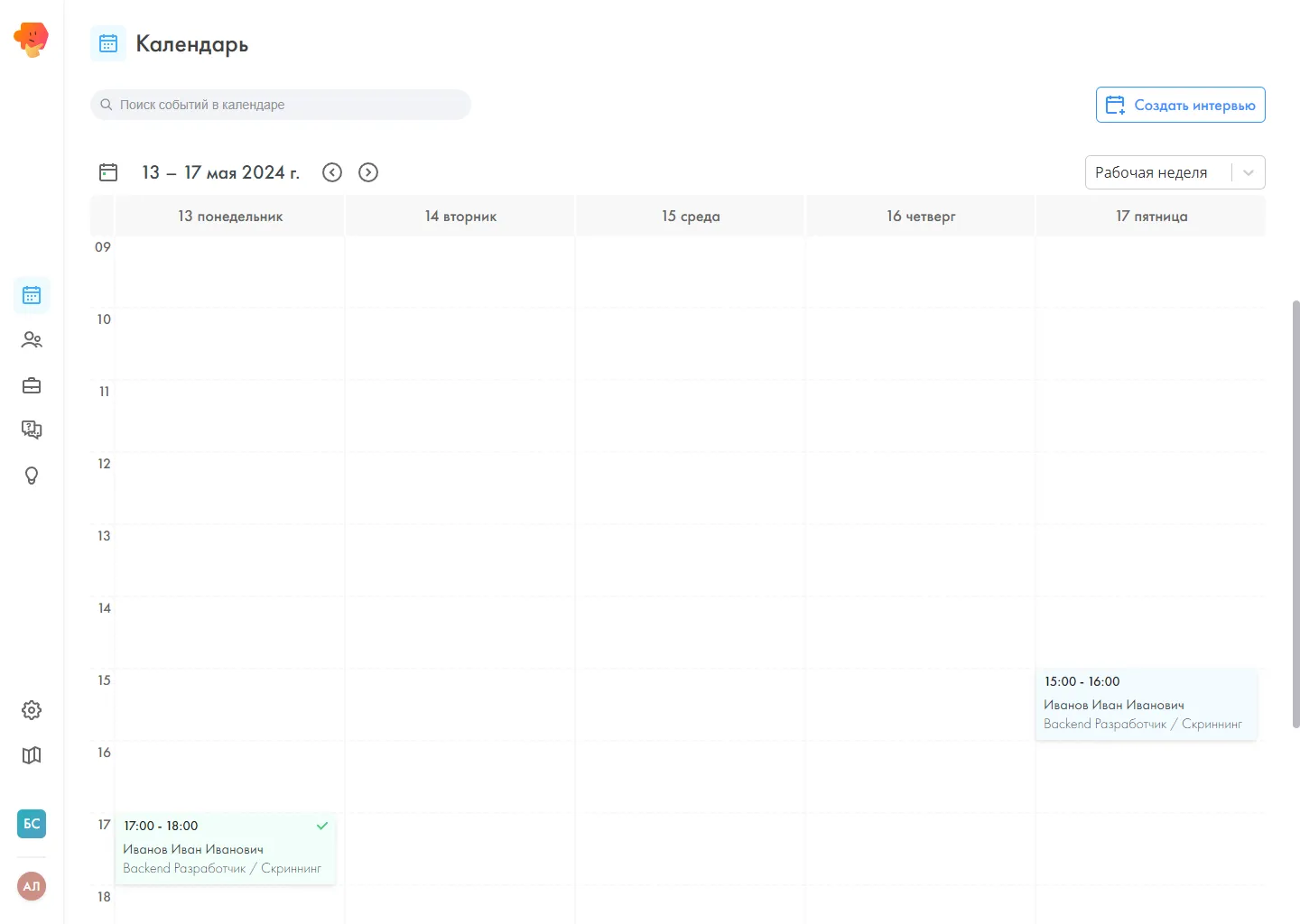This screenshot has height=924, width=1300.
Task: Click the page vertical scrollbar
Action: (x=1295, y=514)
